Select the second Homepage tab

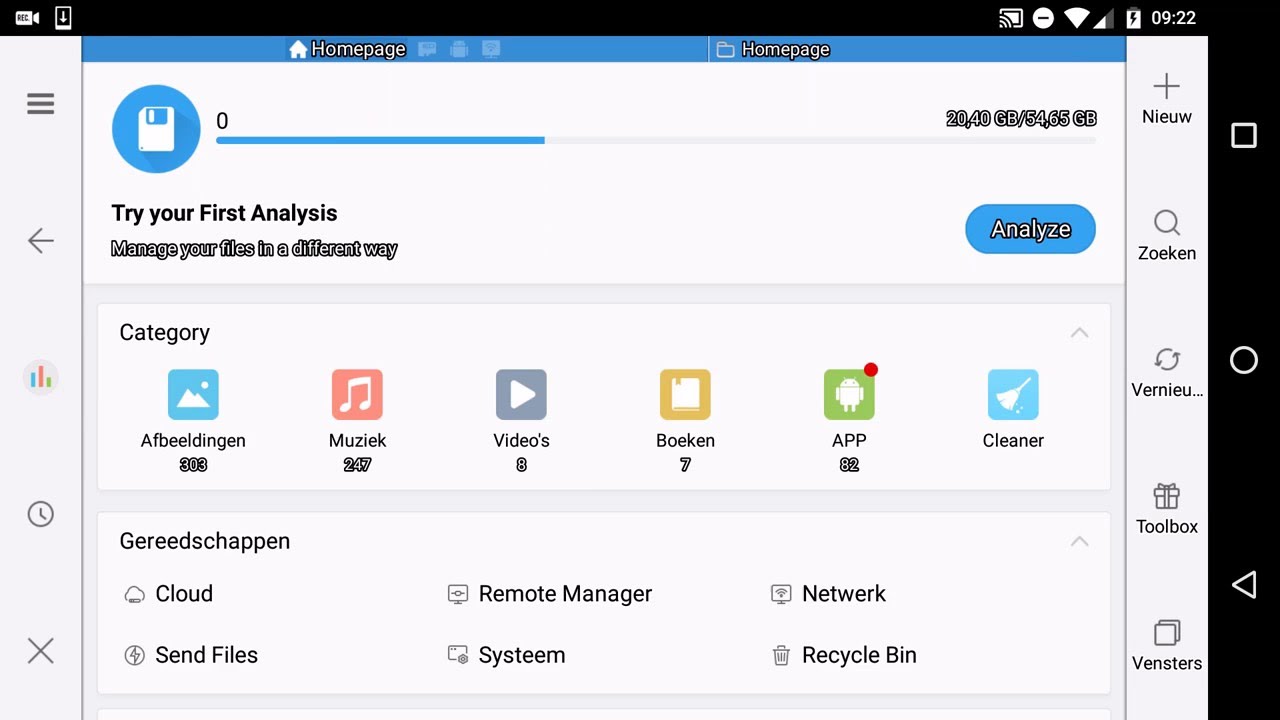773,49
